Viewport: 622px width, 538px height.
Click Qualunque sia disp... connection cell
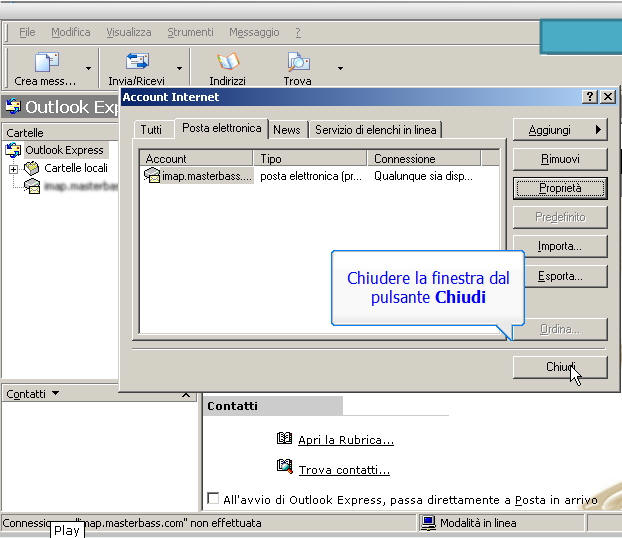coord(423,176)
